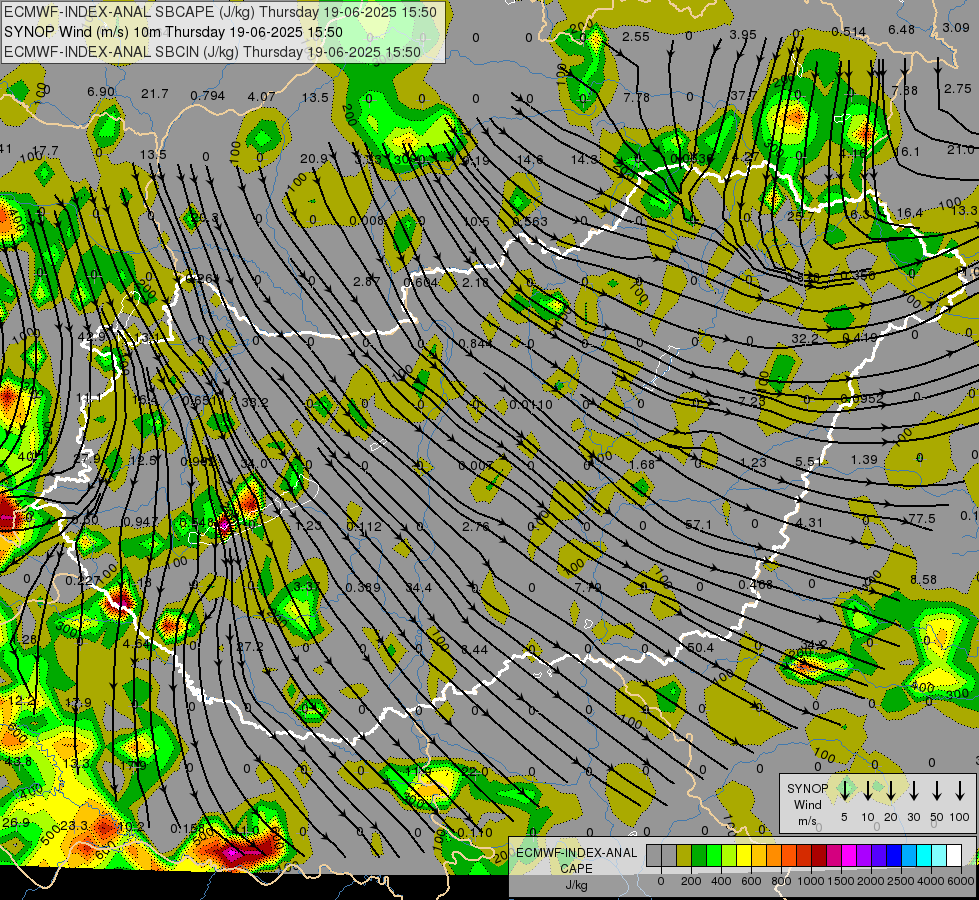The image size is (979, 900).
Task: Click the map value 10.5
Action: pyautogui.click(x=476, y=221)
